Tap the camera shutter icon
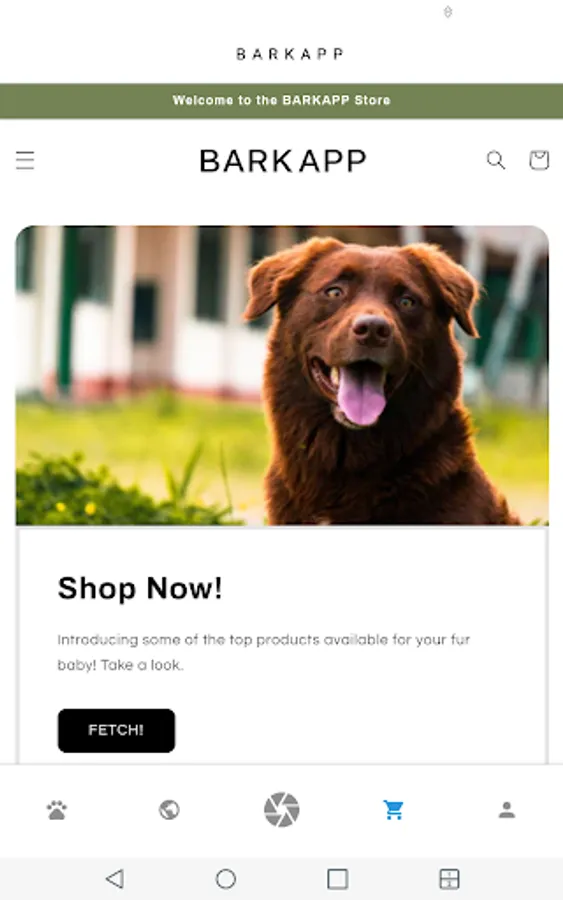The image size is (563, 900). coord(281,810)
